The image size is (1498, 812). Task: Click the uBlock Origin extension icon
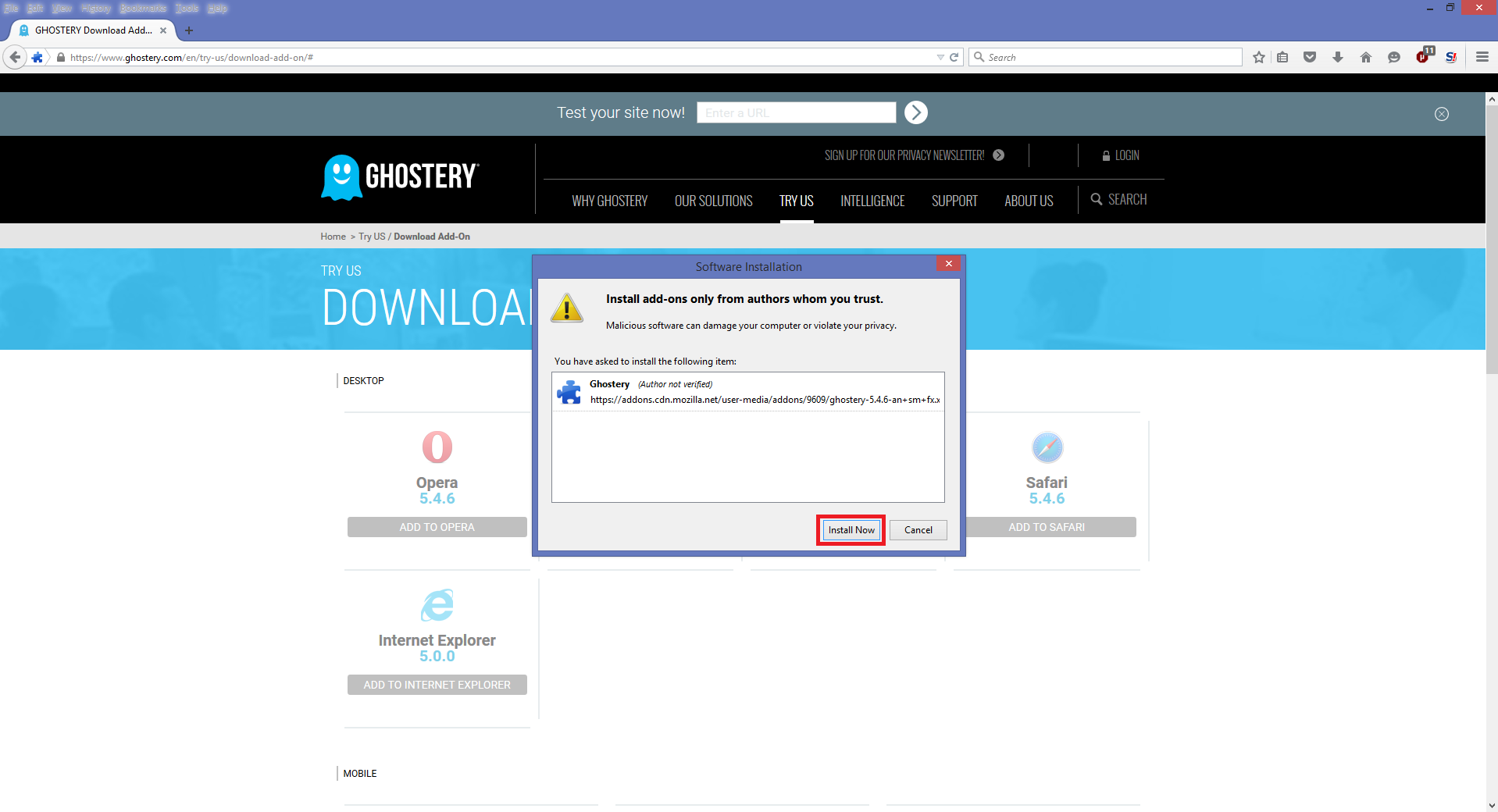point(1423,57)
